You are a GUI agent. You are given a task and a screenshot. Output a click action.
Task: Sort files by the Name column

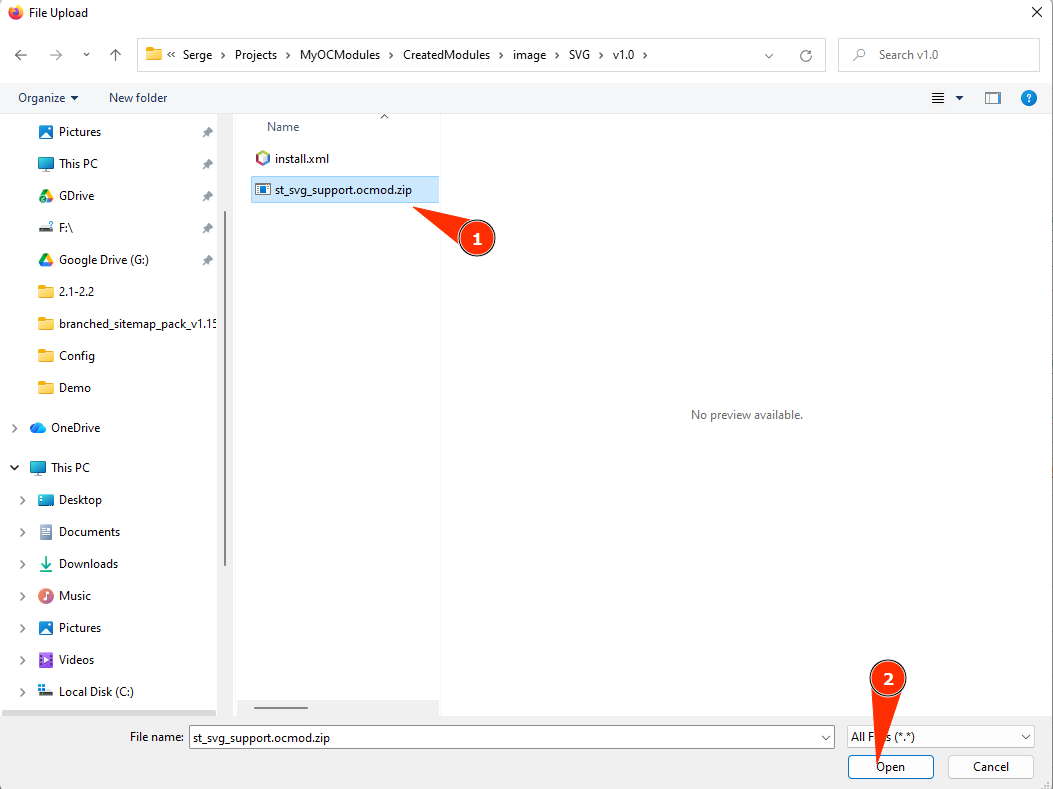(283, 127)
